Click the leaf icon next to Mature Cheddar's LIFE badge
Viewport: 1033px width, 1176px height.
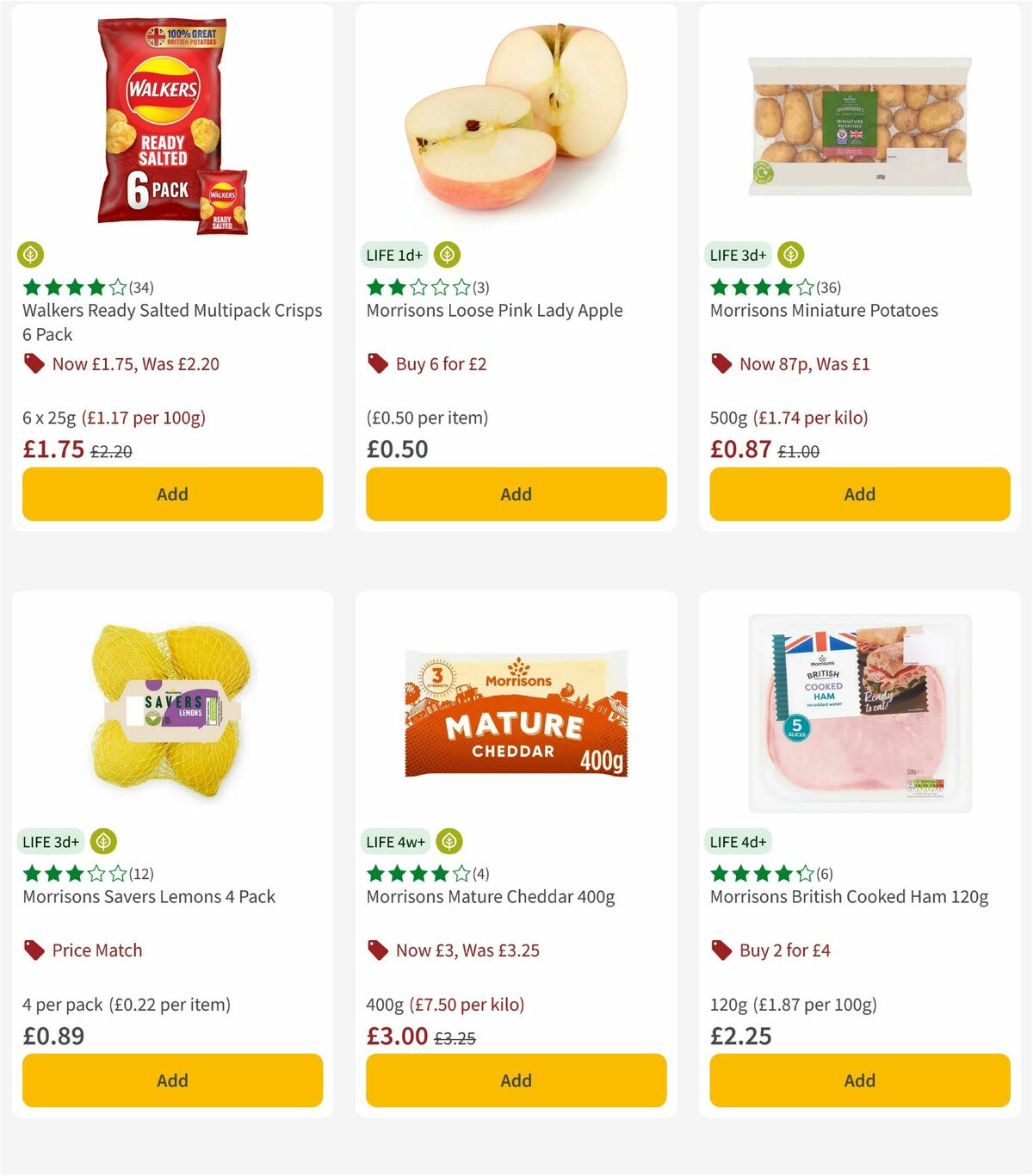(448, 841)
